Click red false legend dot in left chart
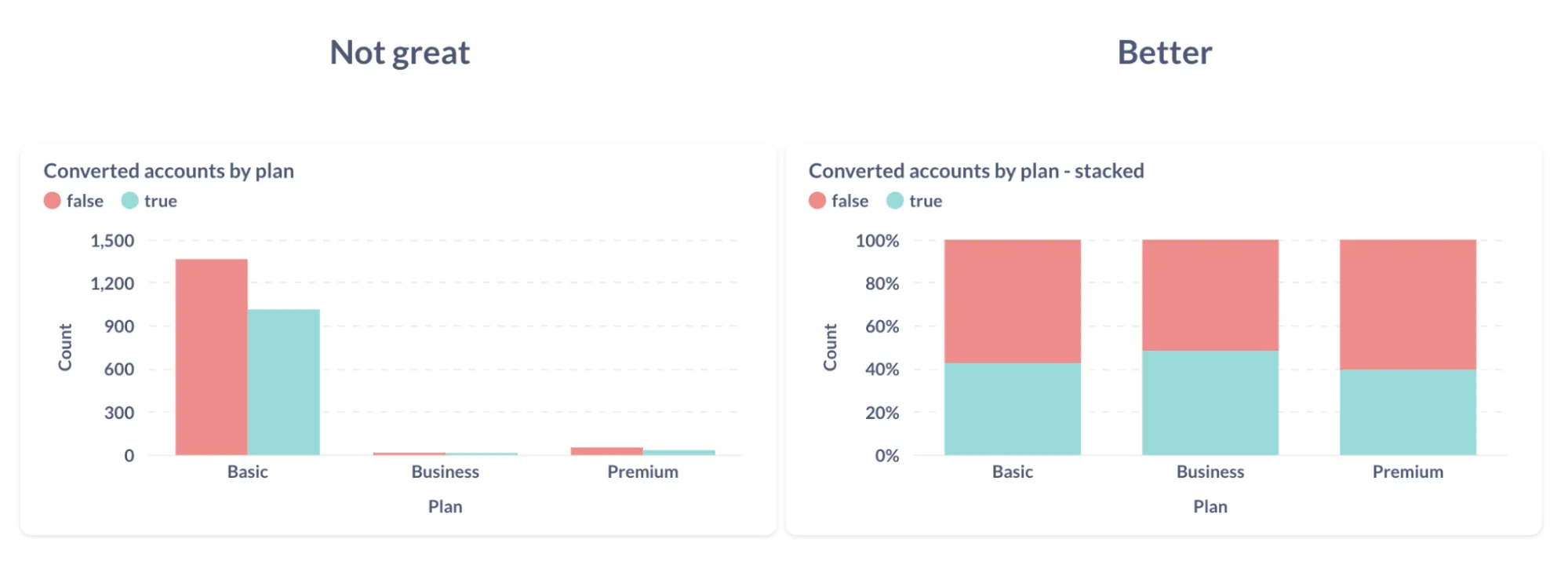This screenshot has width=1568, height=561. coord(53,201)
